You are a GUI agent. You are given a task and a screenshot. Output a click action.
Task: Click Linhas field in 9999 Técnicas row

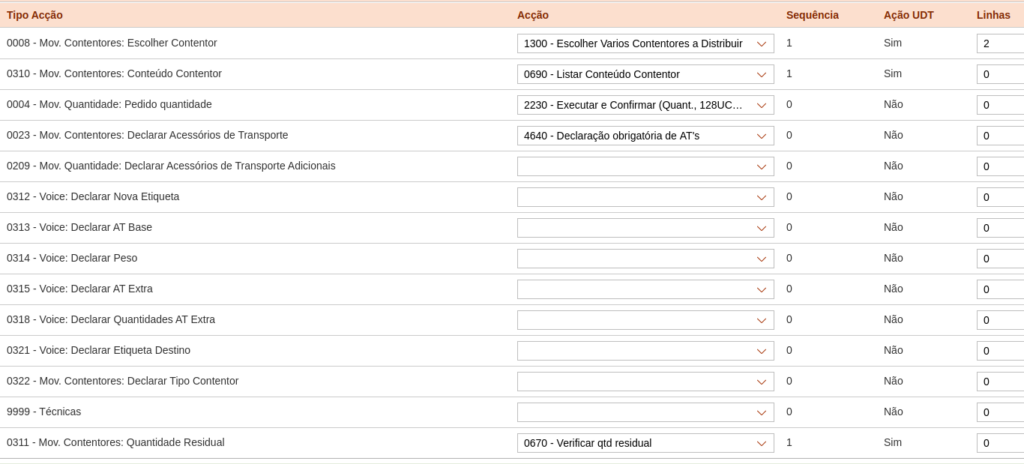point(1000,412)
